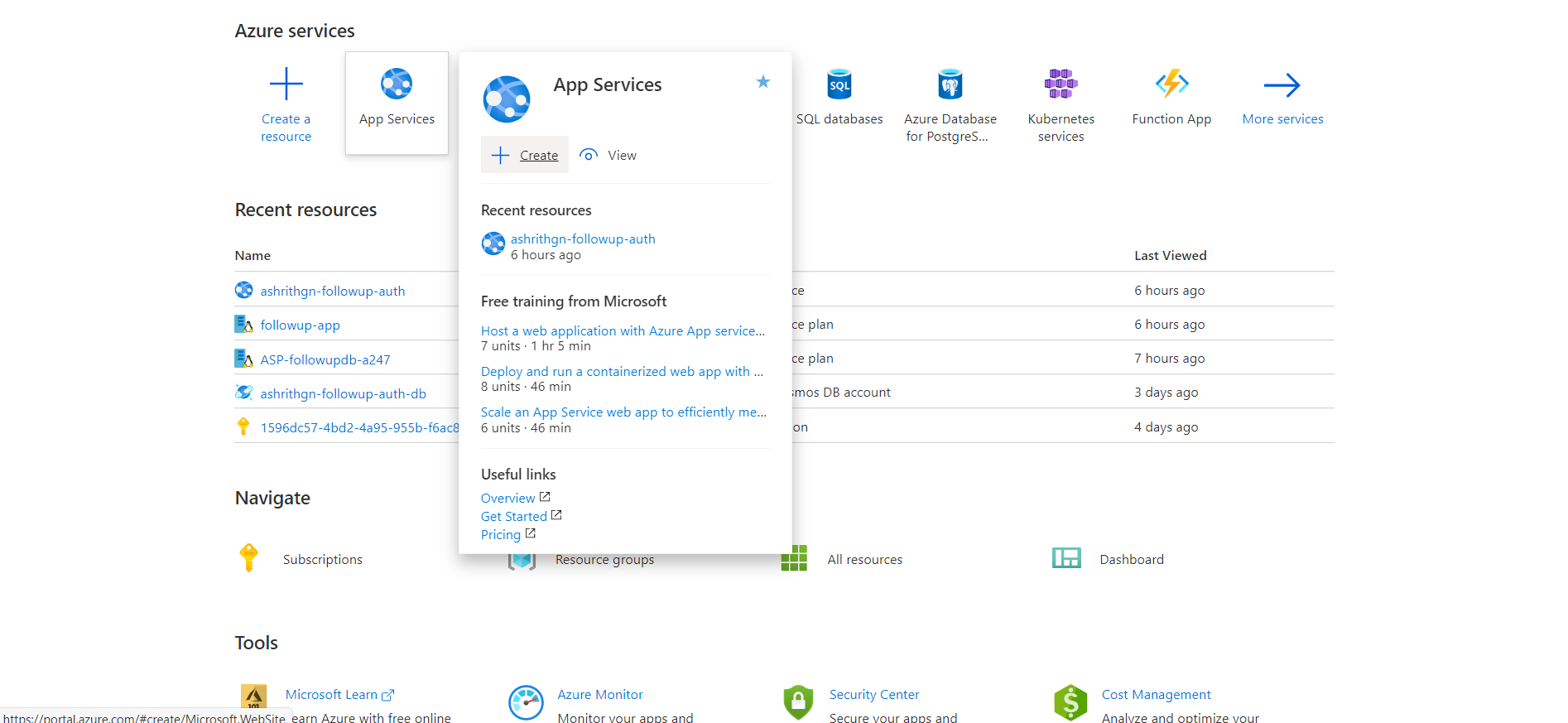Image resolution: width=1568 pixels, height=723 pixels.
Task: Click the Dashboard icon under Navigate
Action: (x=1066, y=558)
